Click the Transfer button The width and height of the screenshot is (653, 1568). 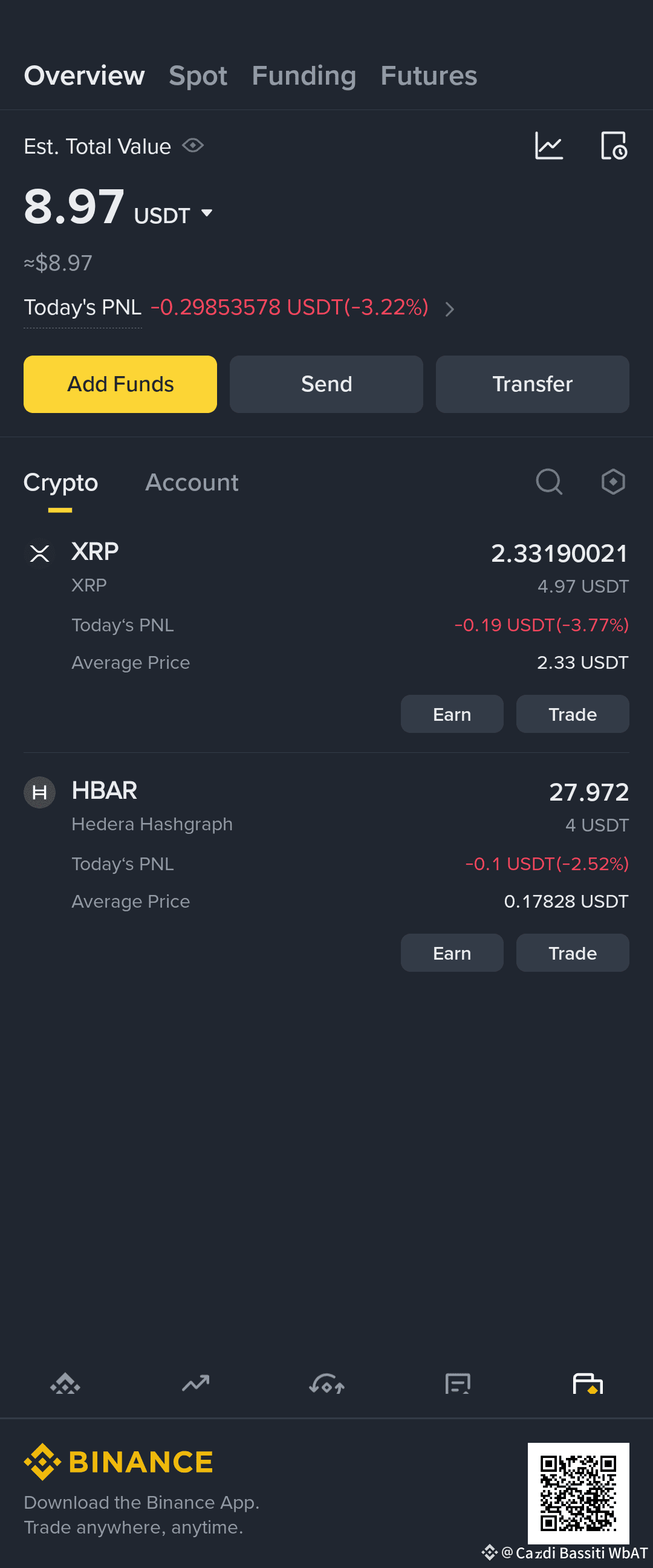[533, 384]
